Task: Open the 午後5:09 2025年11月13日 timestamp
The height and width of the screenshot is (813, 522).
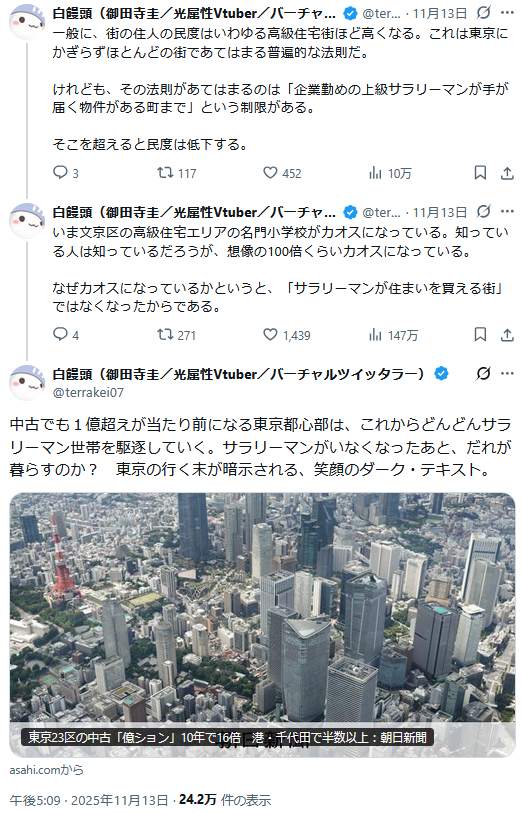Action: coord(89,800)
